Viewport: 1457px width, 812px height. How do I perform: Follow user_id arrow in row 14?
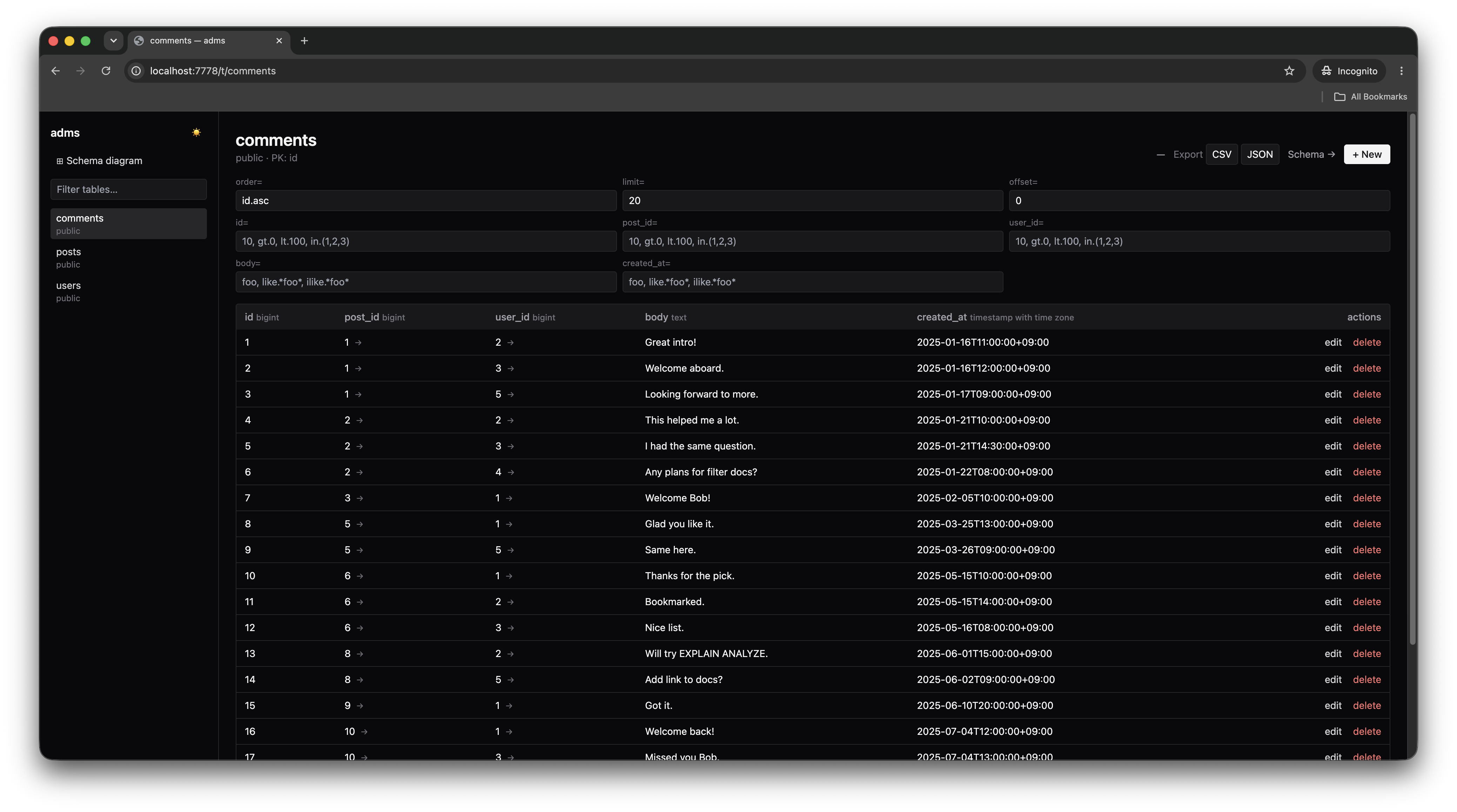(x=511, y=680)
